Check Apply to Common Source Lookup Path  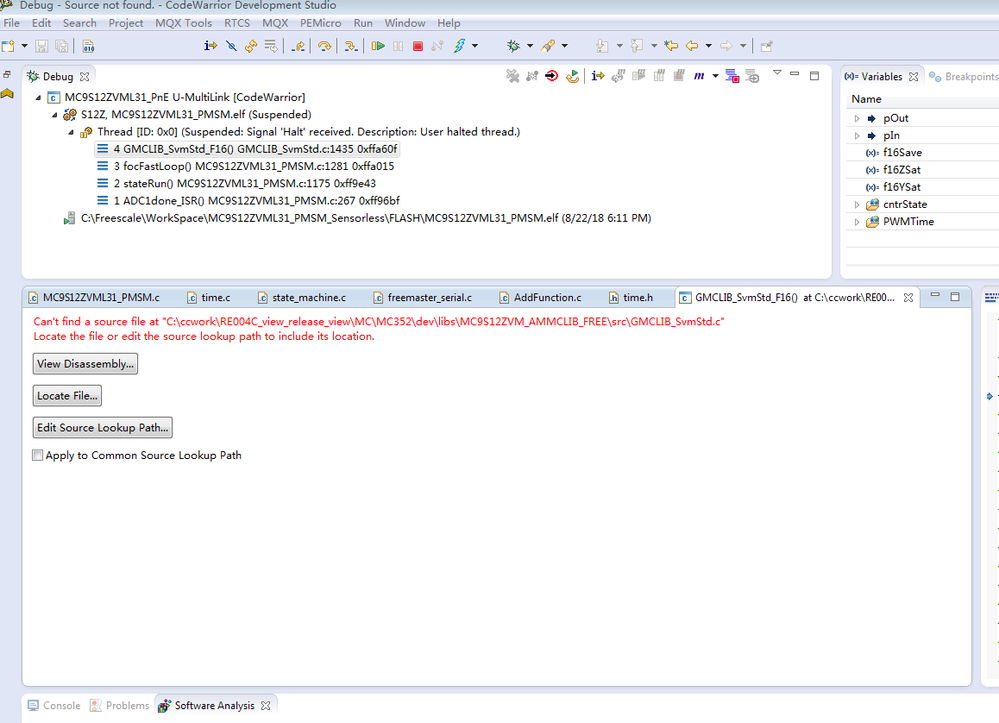pyautogui.click(x=38, y=455)
